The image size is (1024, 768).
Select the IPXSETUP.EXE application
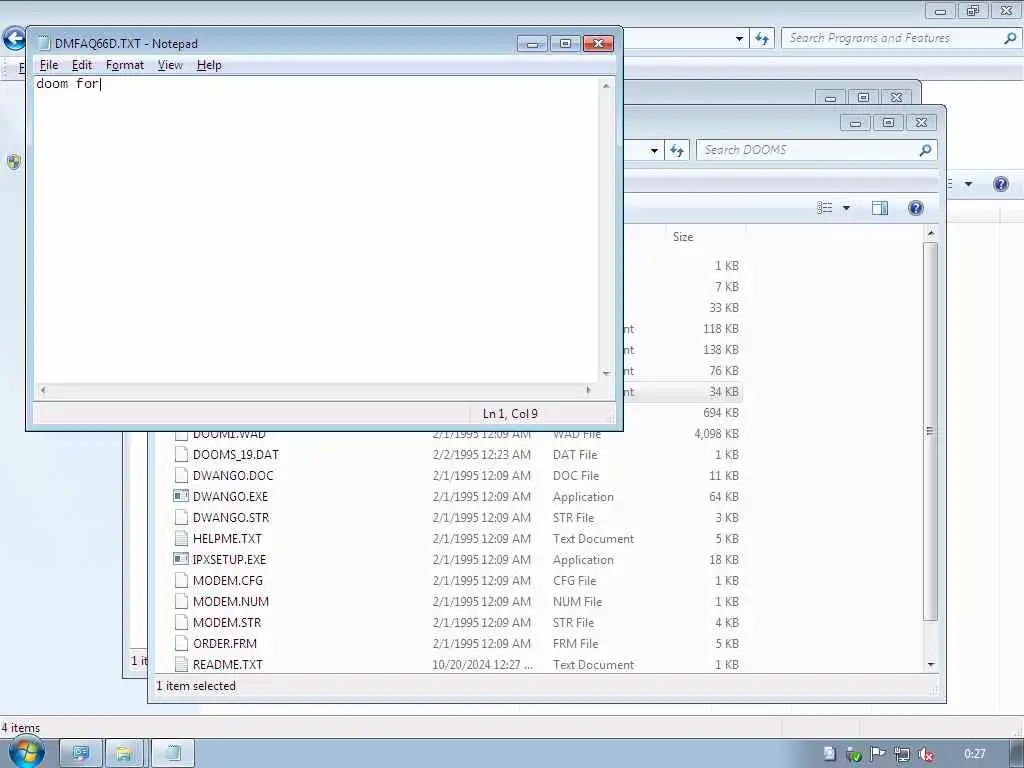click(229, 560)
